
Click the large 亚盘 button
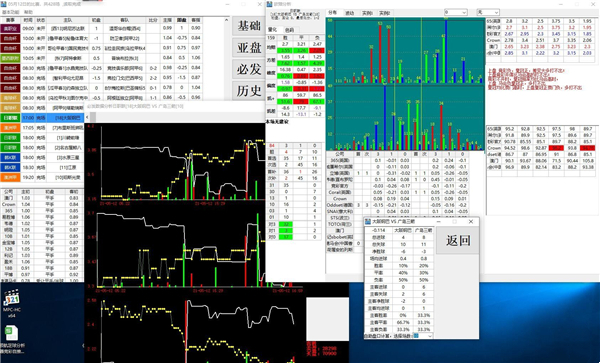click(249, 48)
